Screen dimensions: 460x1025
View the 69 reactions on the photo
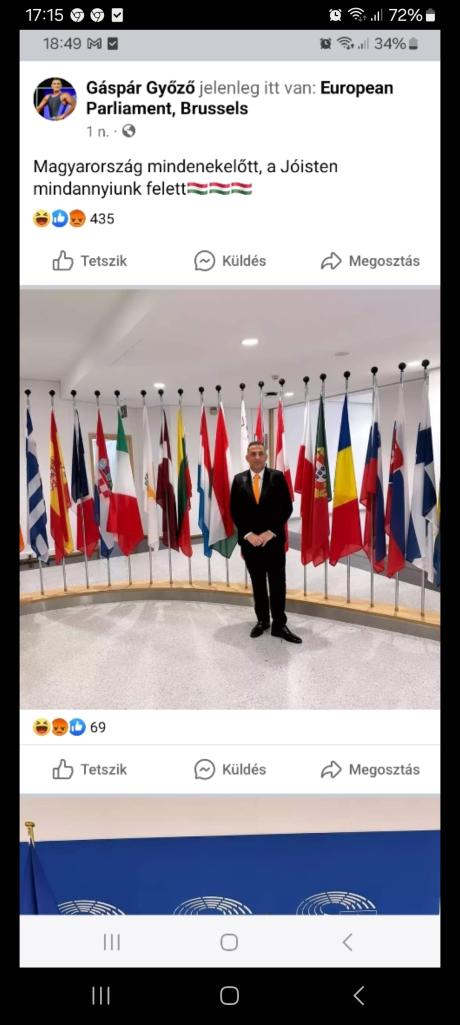[69, 727]
